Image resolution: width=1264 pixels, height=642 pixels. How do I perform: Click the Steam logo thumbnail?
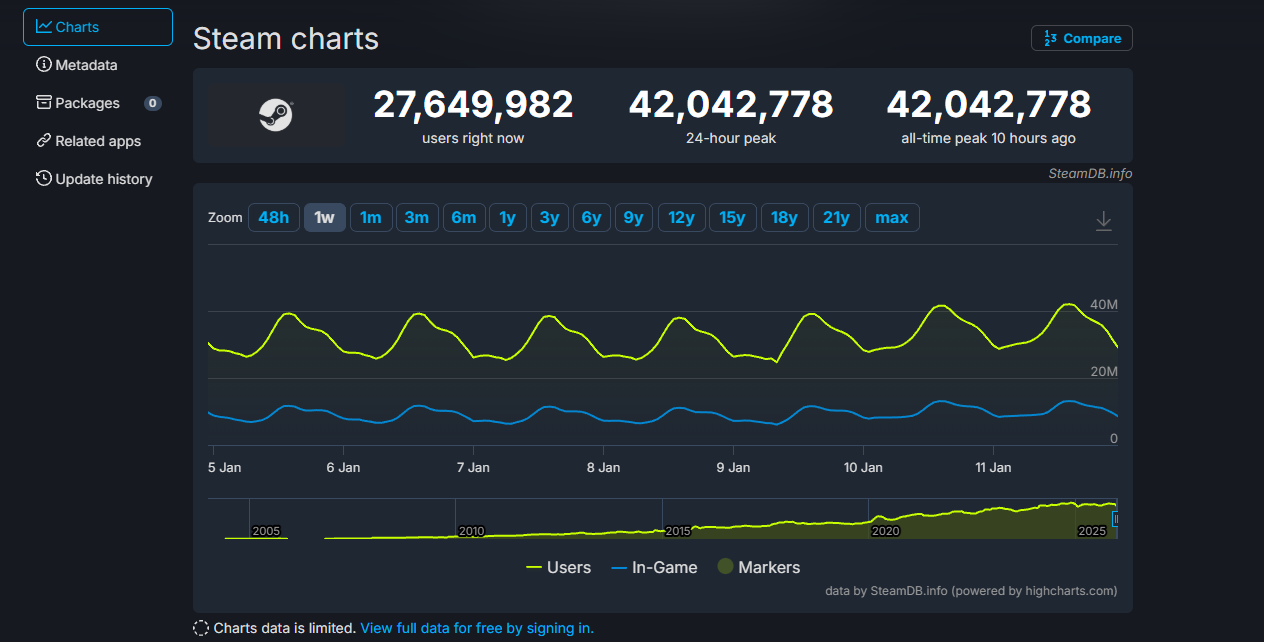click(276, 116)
